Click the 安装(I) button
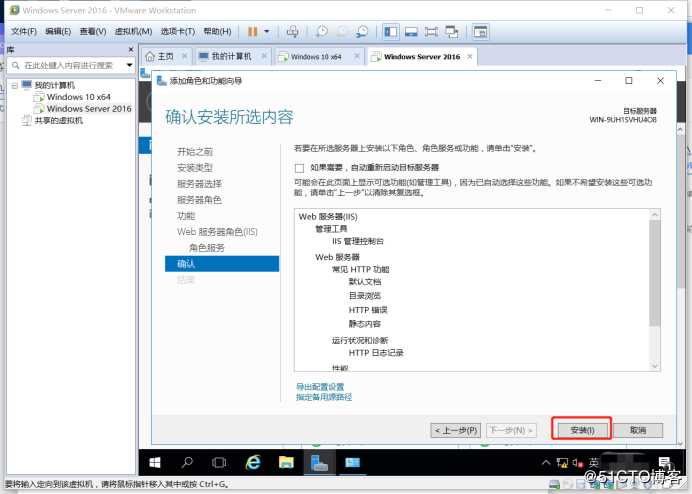This screenshot has height=494, width=692. pos(582,430)
